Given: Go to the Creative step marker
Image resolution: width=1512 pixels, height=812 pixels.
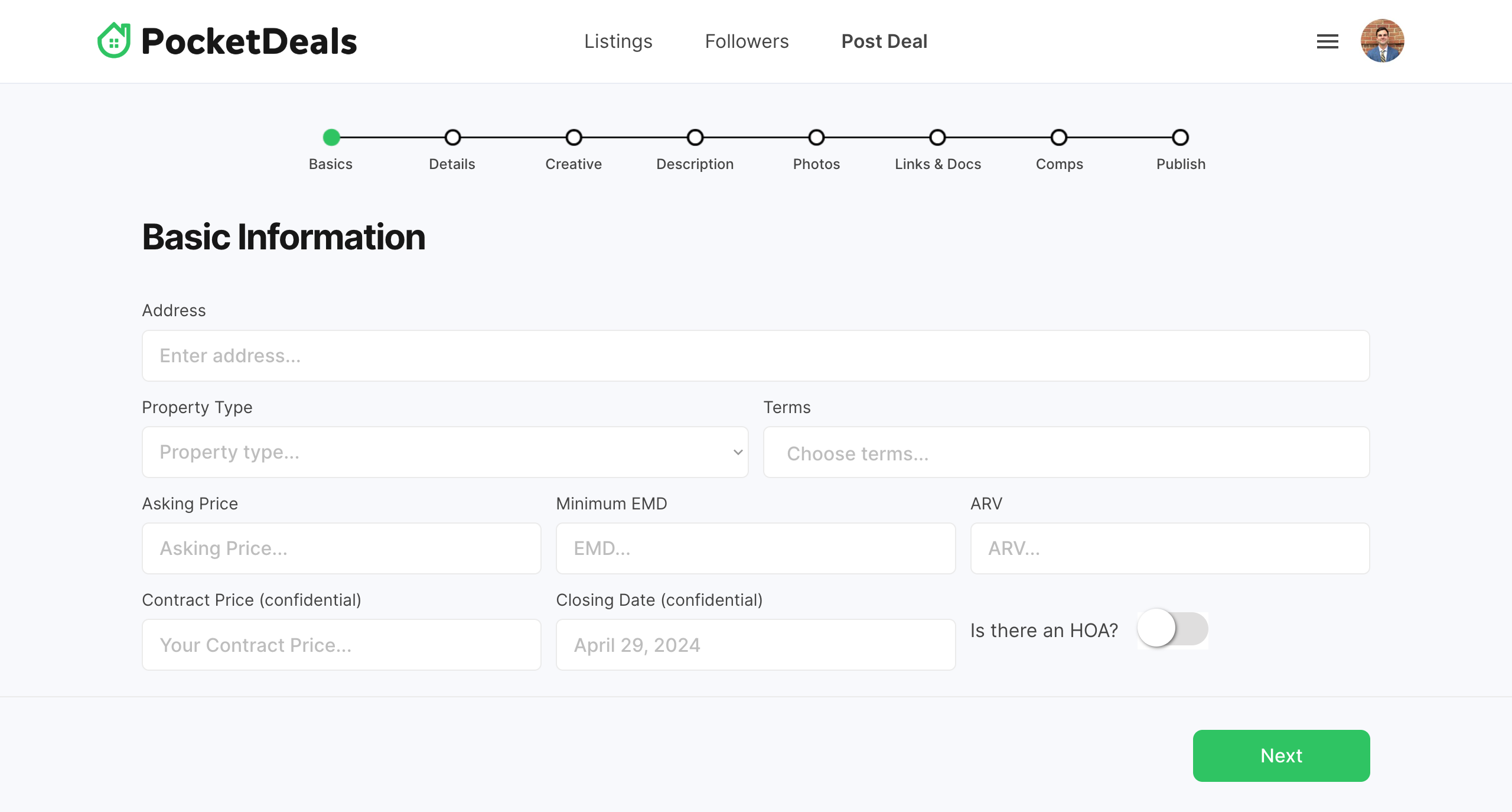Looking at the screenshot, I should (573, 138).
